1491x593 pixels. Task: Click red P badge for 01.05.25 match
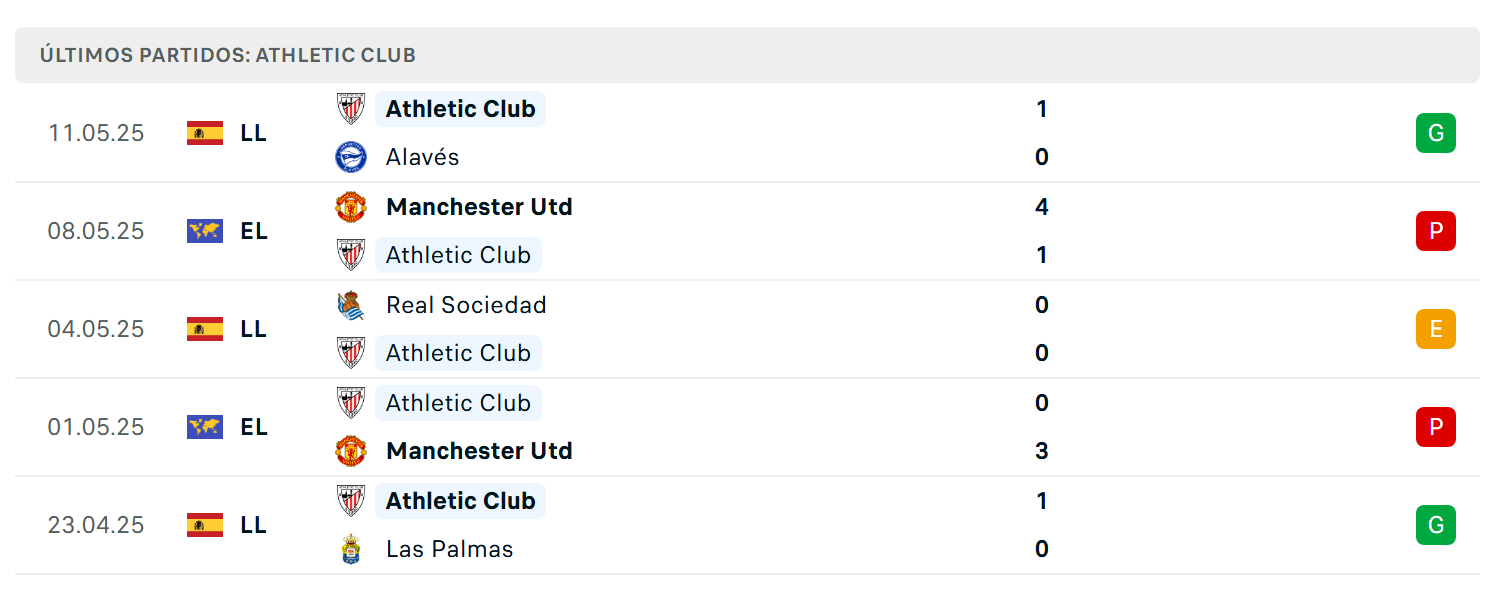pyautogui.click(x=1435, y=427)
